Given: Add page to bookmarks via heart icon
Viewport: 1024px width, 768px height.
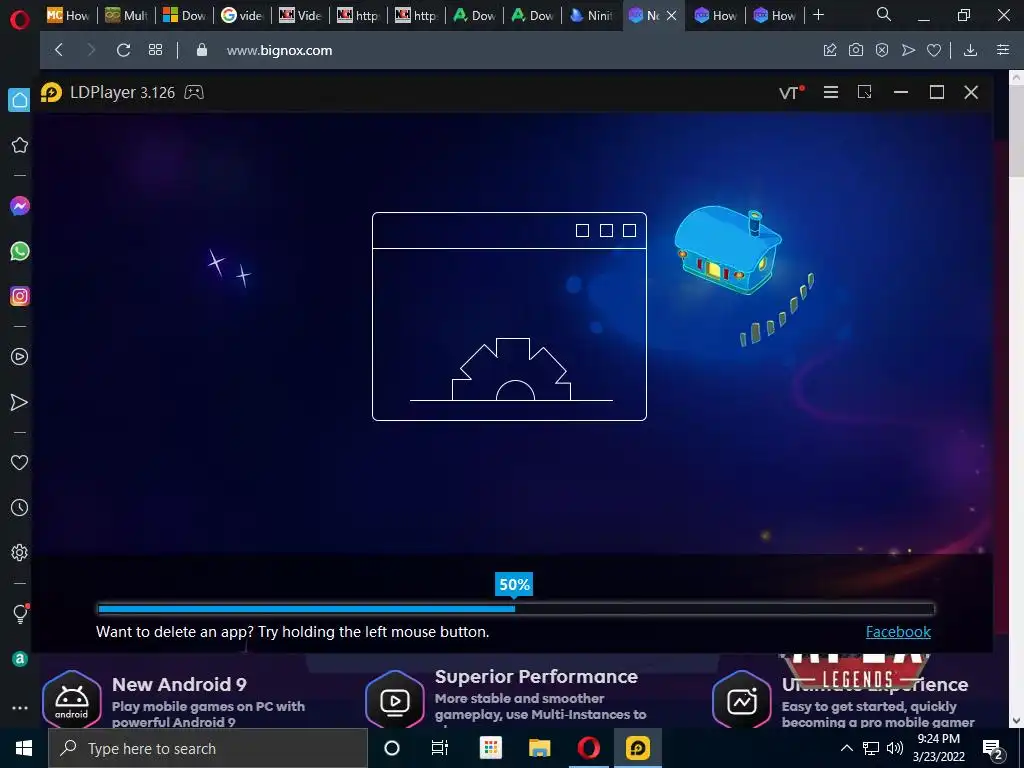Looking at the screenshot, I should tap(934, 50).
